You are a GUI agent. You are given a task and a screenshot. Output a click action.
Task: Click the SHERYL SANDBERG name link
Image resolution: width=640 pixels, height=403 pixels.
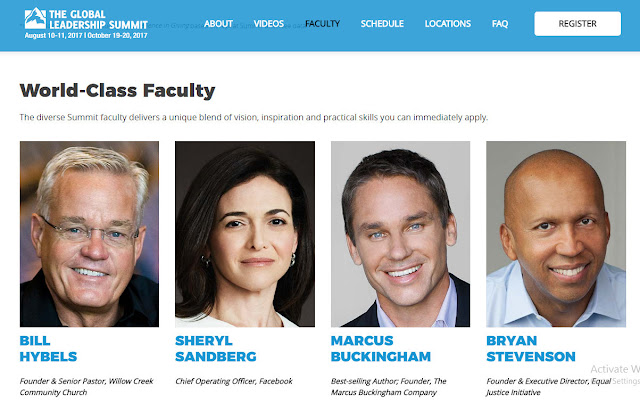(x=216, y=348)
